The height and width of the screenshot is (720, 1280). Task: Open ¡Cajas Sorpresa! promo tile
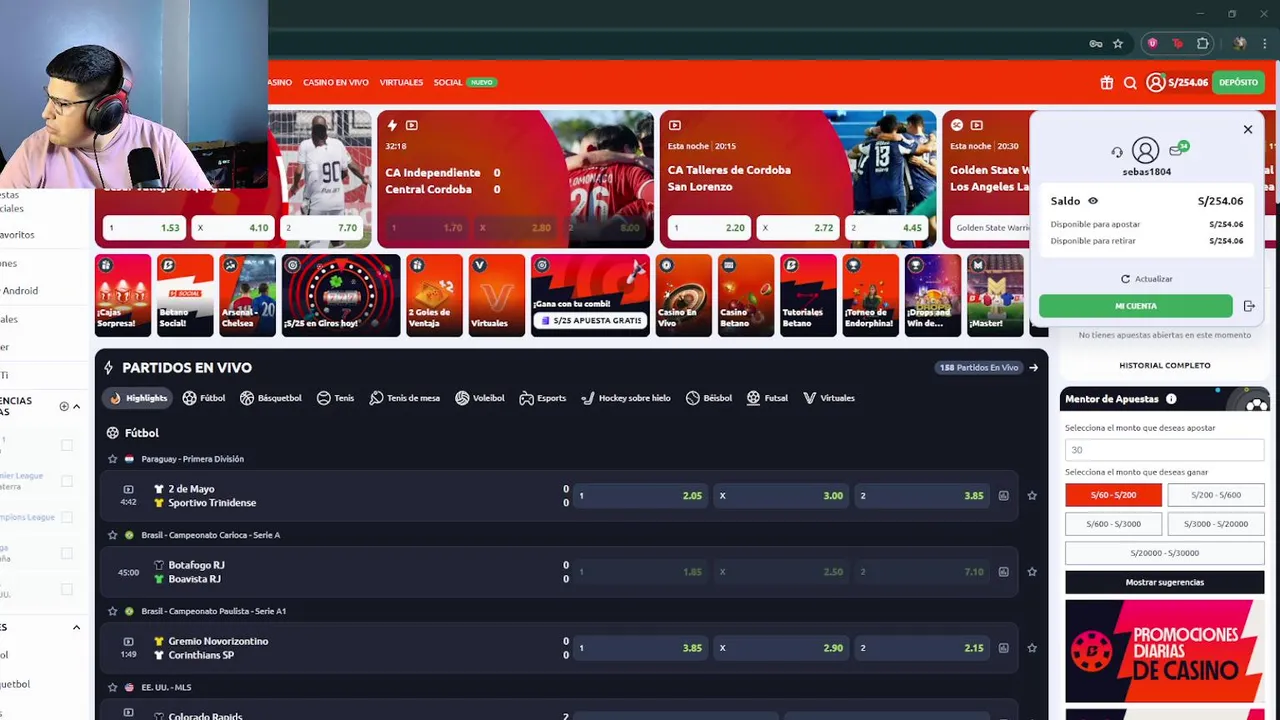(123, 295)
